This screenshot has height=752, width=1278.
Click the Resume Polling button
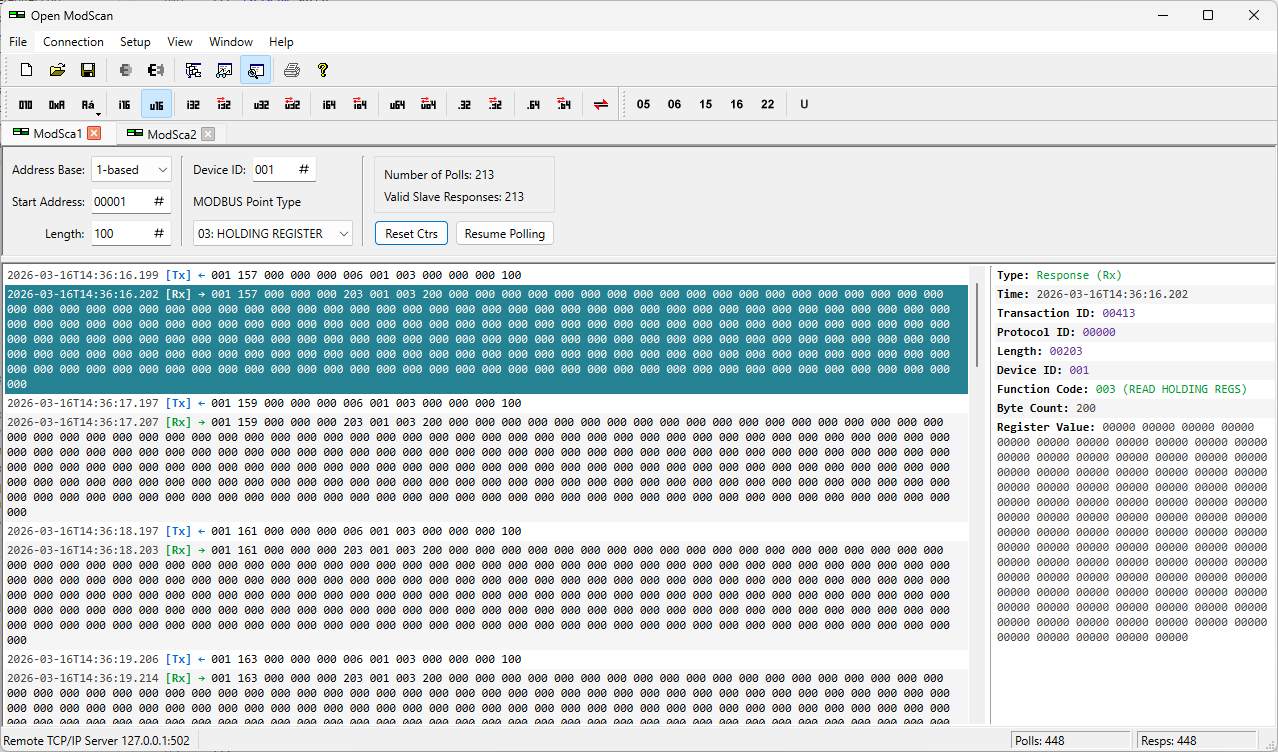(504, 233)
